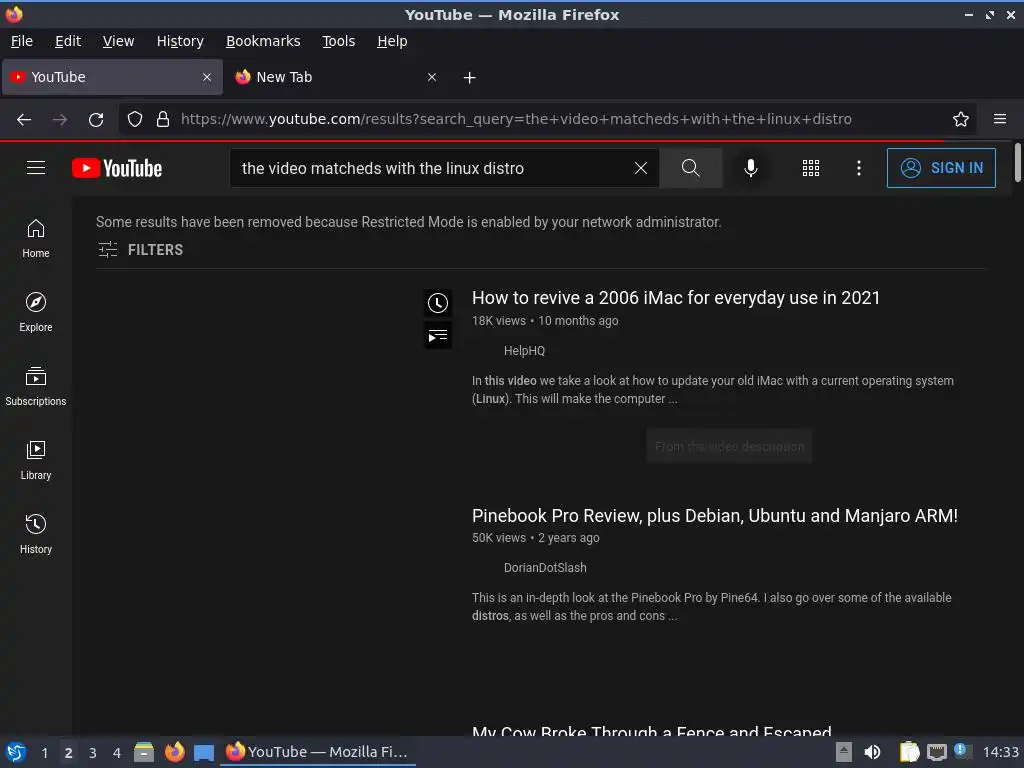Open the History menu in menu bar
This screenshot has height=768, width=1024.
tap(180, 41)
